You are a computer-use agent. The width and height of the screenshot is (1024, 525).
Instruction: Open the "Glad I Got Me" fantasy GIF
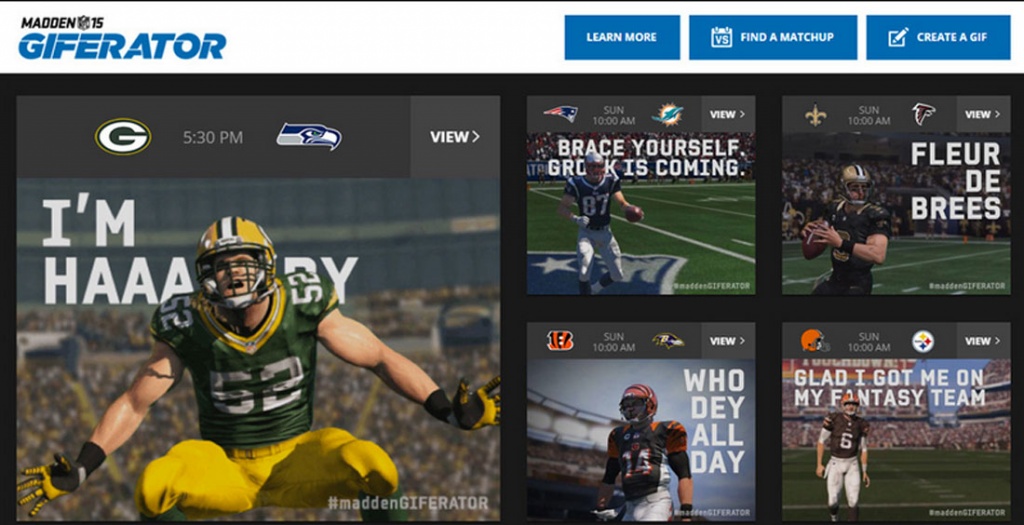(896, 439)
